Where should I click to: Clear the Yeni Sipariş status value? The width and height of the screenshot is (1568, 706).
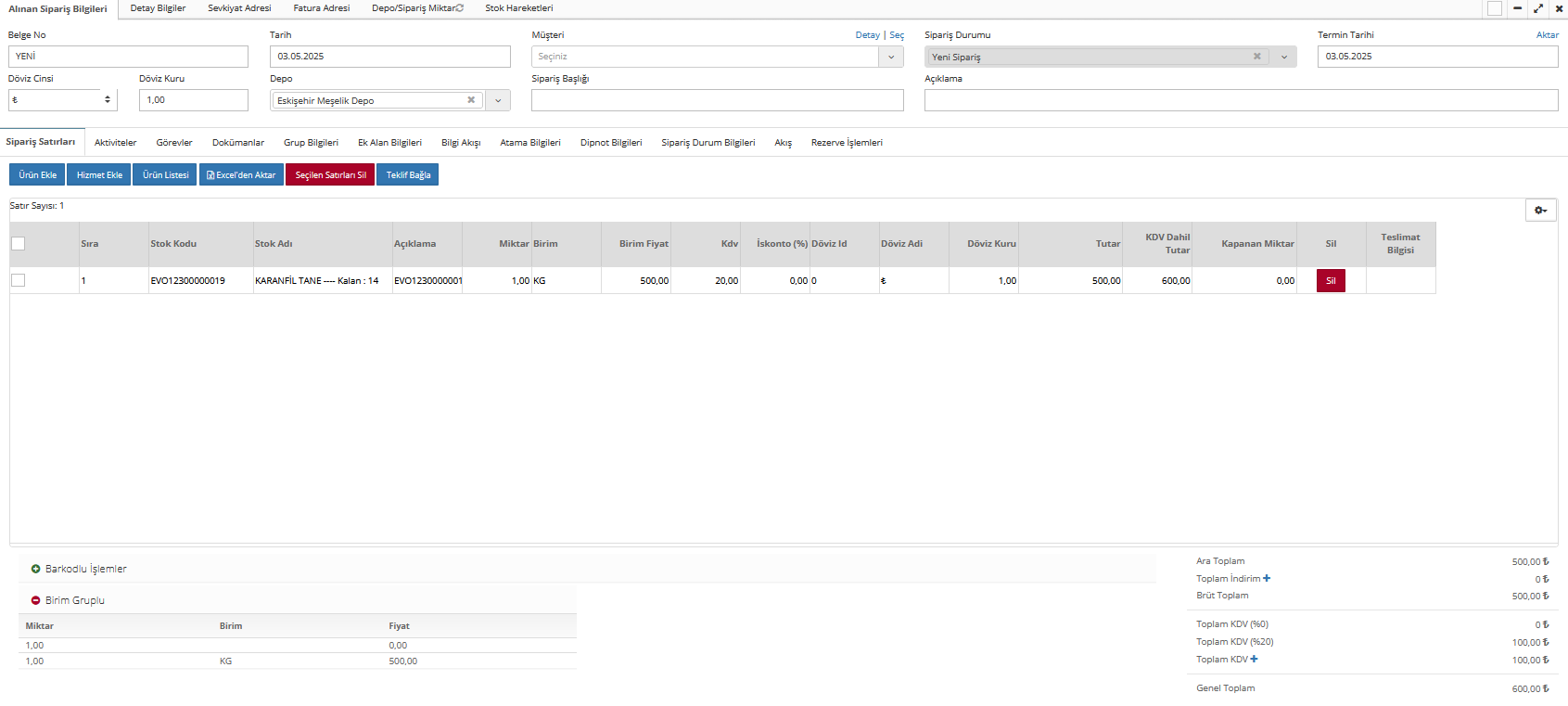click(1256, 57)
